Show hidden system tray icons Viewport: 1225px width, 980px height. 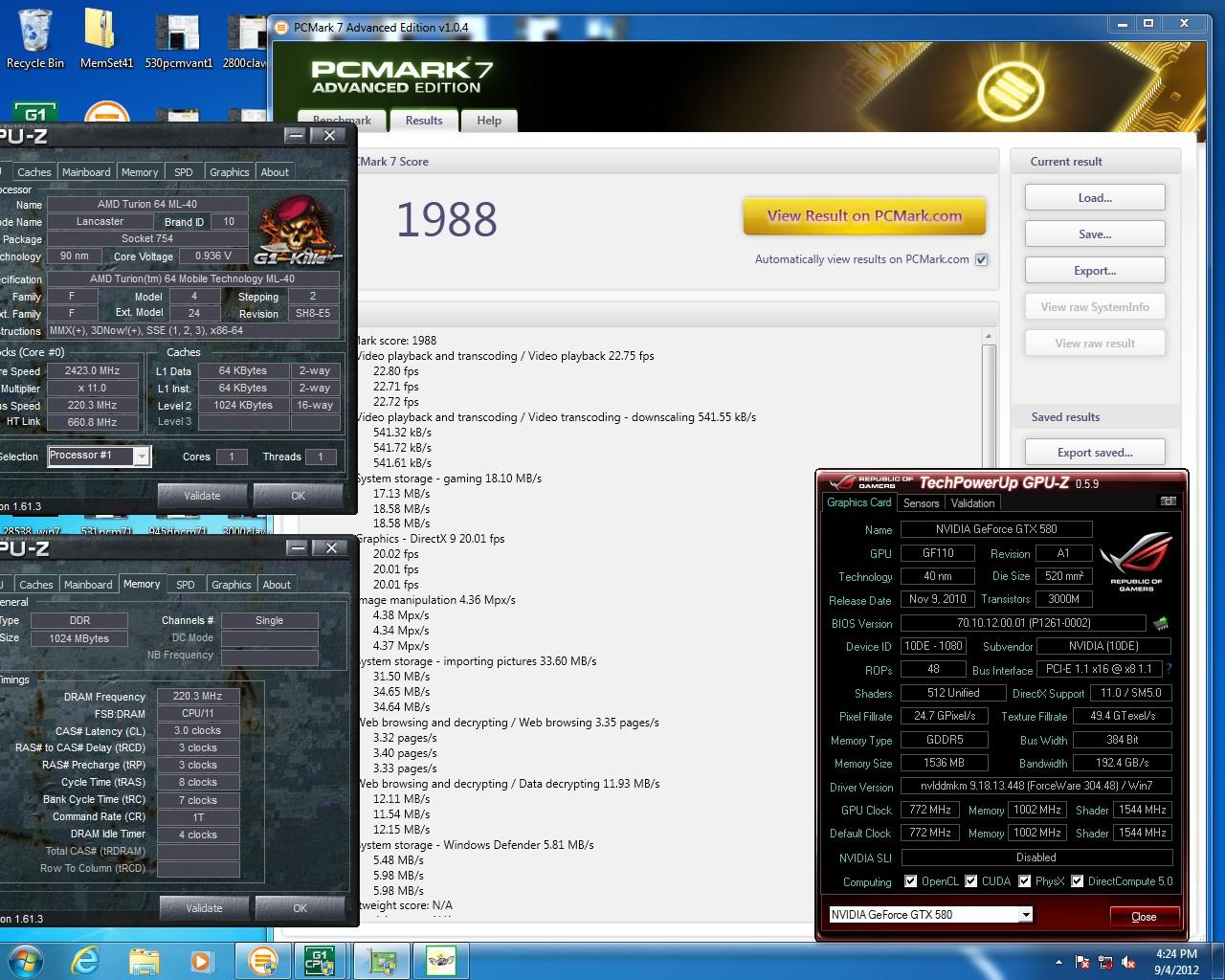pos(1058,962)
